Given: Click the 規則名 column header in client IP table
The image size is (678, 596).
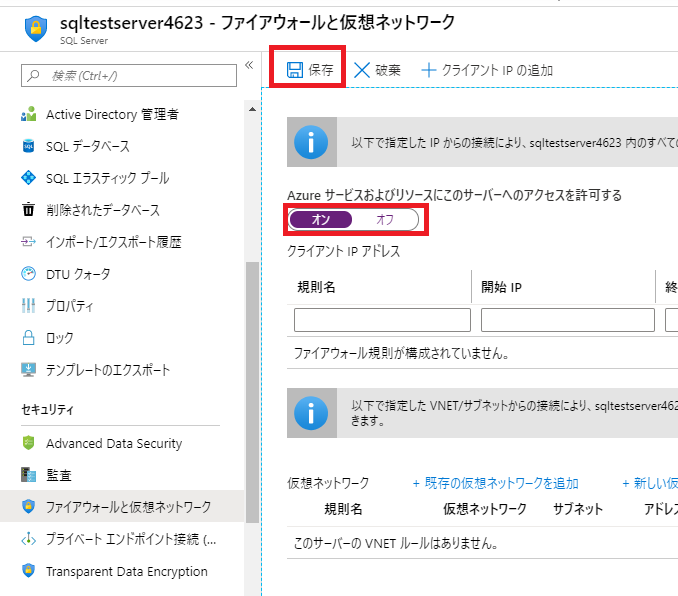Looking at the screenshot, I should [317, 287].
